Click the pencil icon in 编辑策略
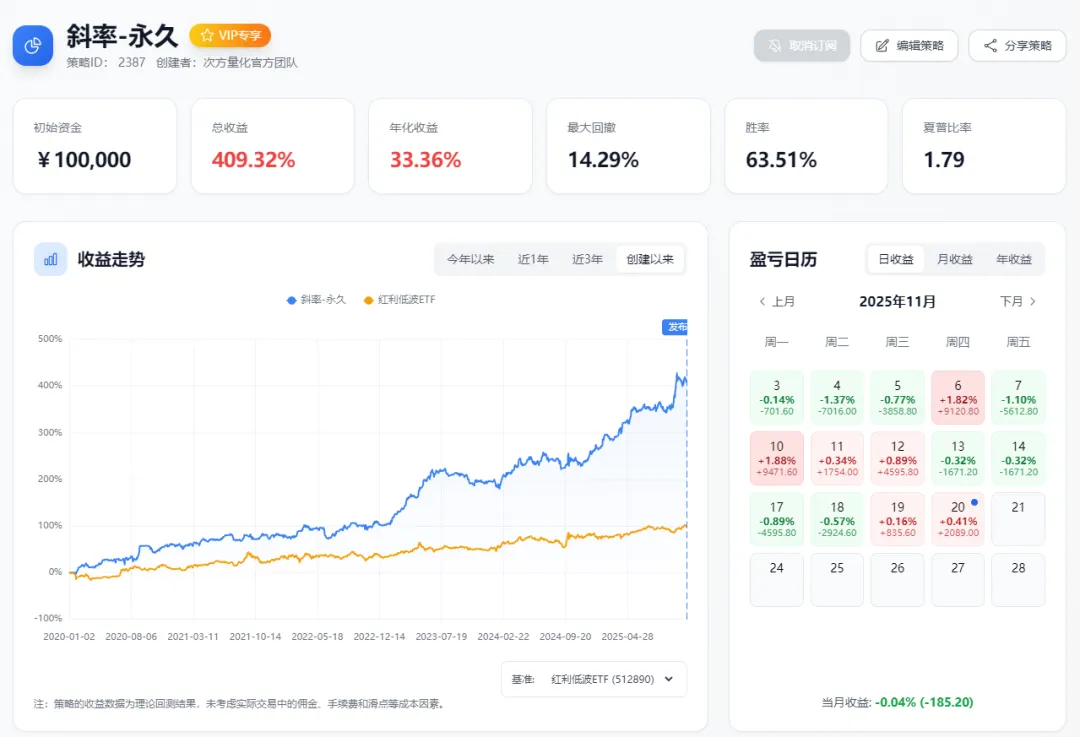Screen dimensions: 1080x737 tap(882, 46)
